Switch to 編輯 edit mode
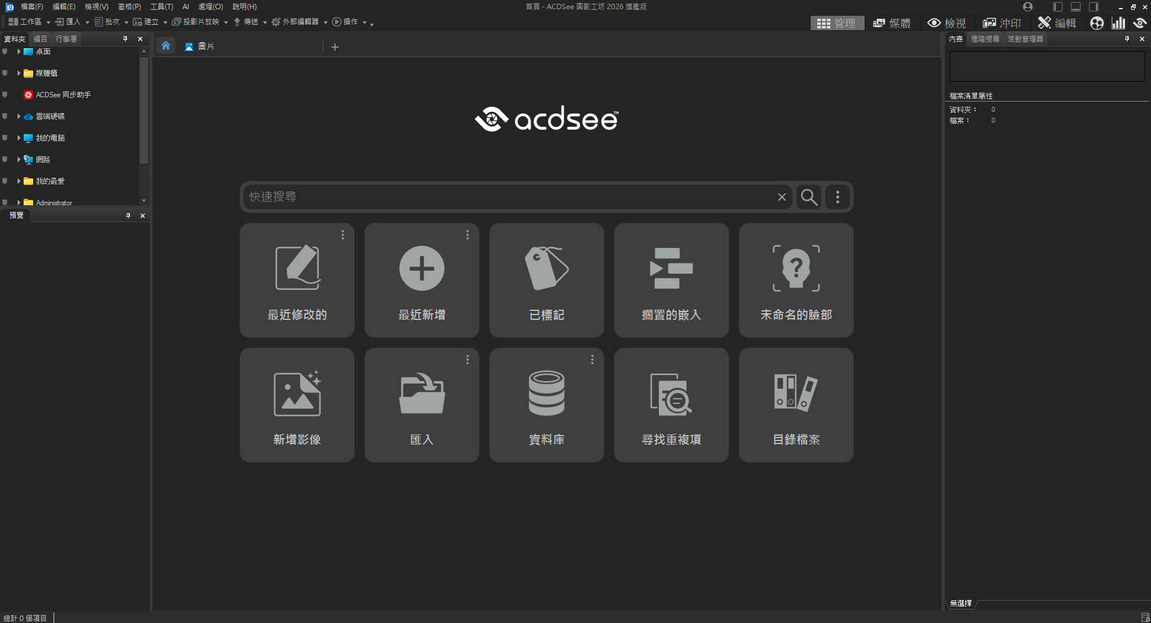 tap(1056, 23)
